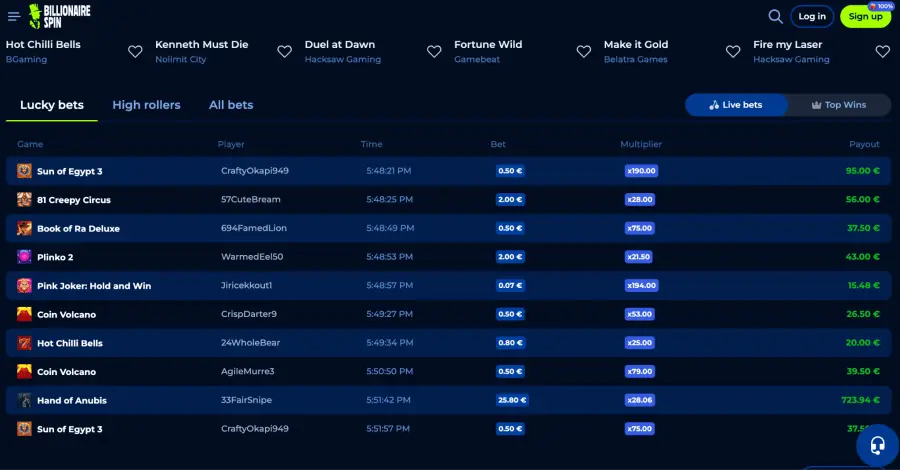Switch to Top Wins view
This screenshot has height=470, width=900.
[838, 105]
